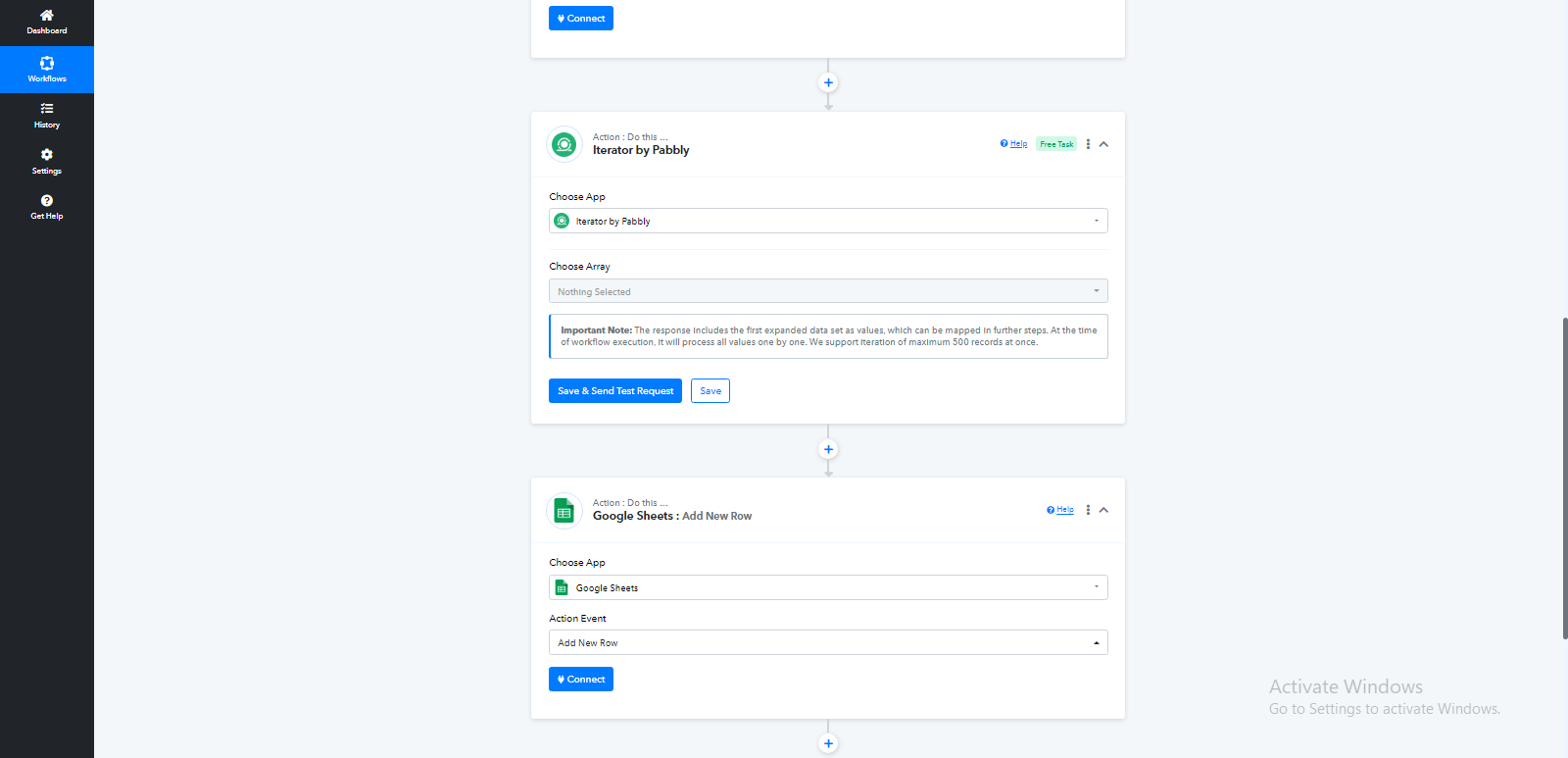Click the Google Sheets app logo in step header
This screenshot has height=758, width=1568.
(564, 511)
